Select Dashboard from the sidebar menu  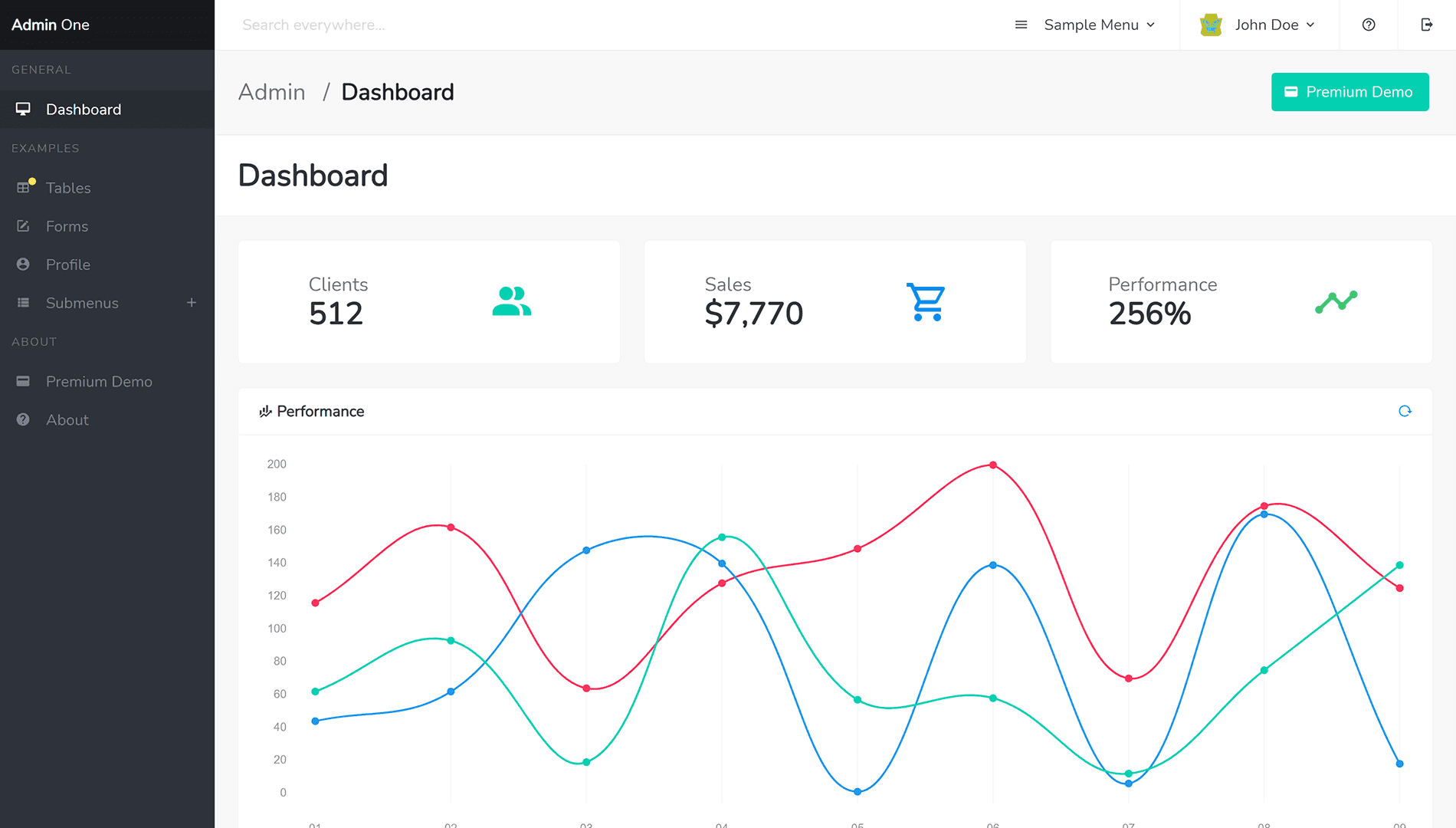[x=84, y=109]
